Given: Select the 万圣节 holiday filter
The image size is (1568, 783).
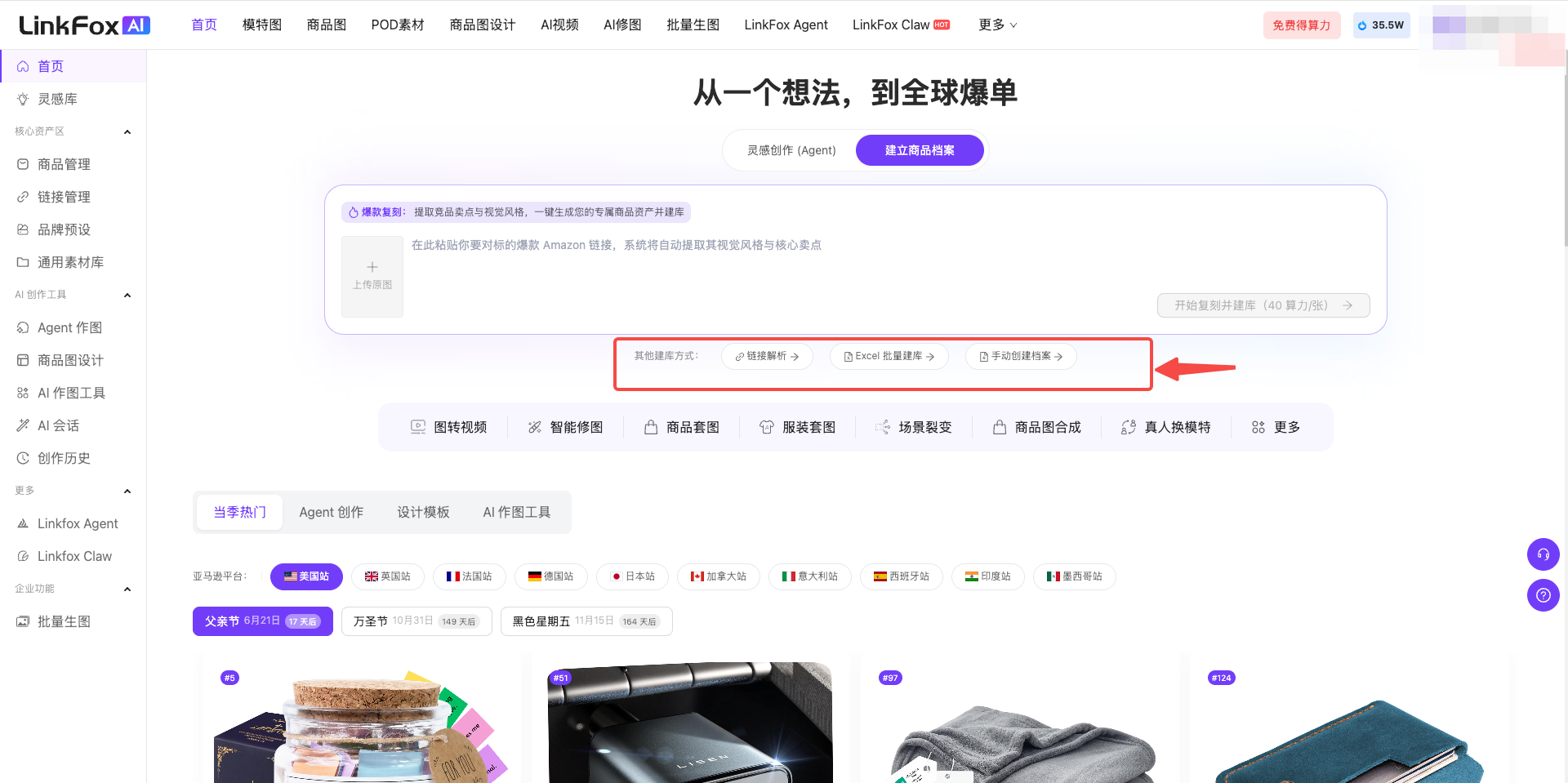Looking at the screenshot, I should coord(416,621).
